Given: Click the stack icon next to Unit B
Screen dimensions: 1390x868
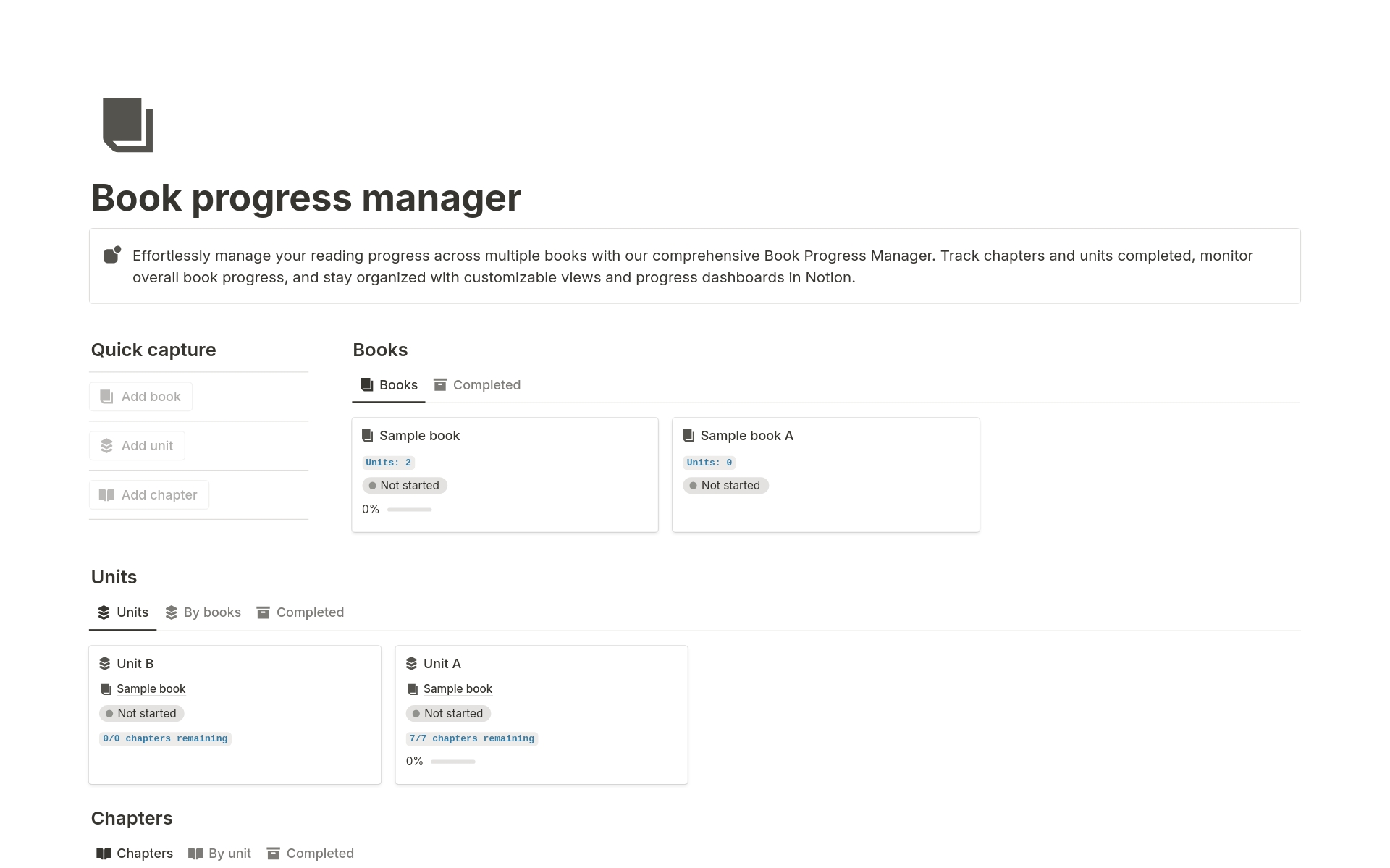Looking at the screenshot, I should 106,663.
